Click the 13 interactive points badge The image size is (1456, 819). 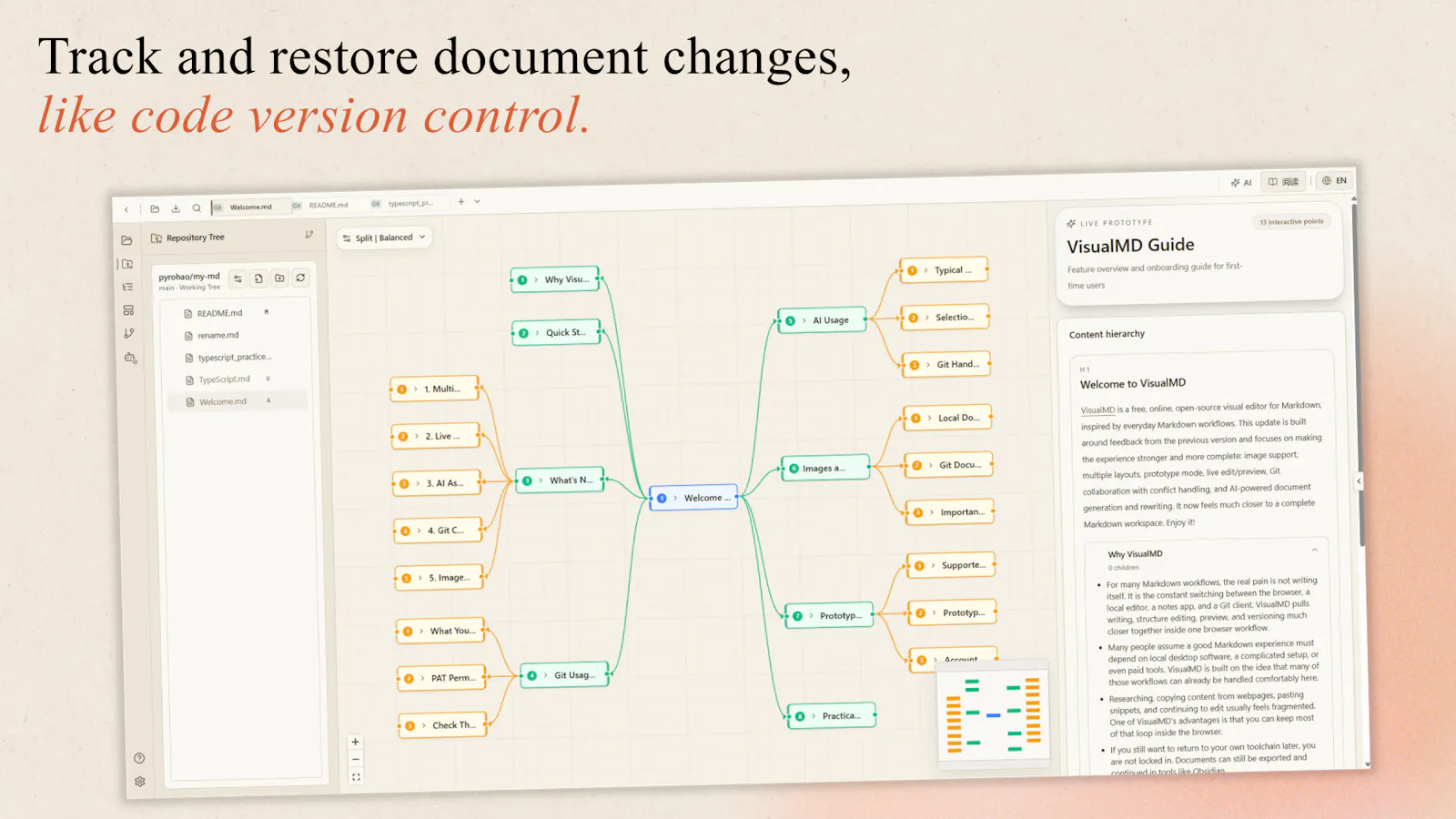click(1291, 221)
